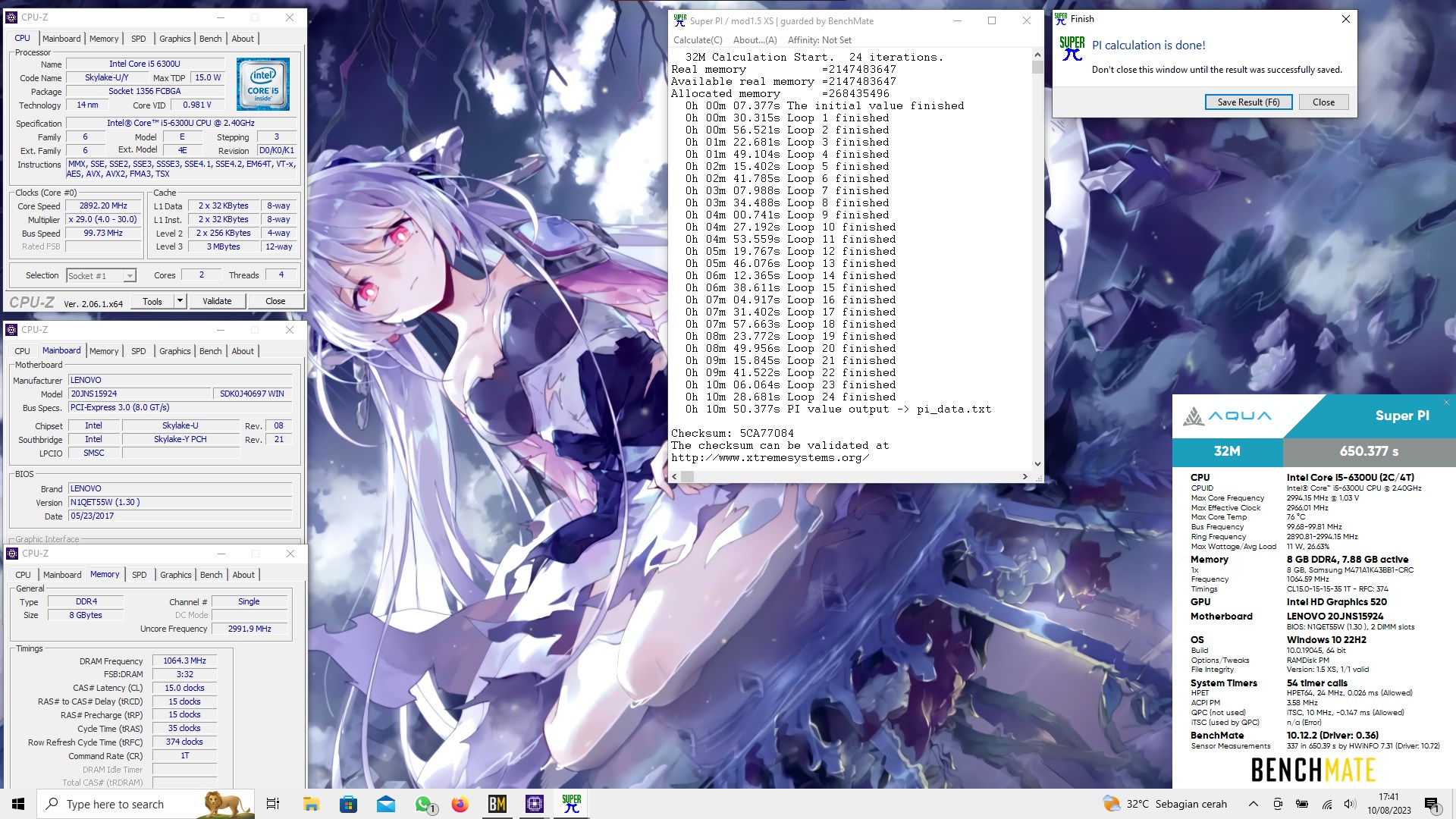
Task: Click Super PI vertical scrollbar up arrow
Action: pyautogui.click(x=1037, y=55)
